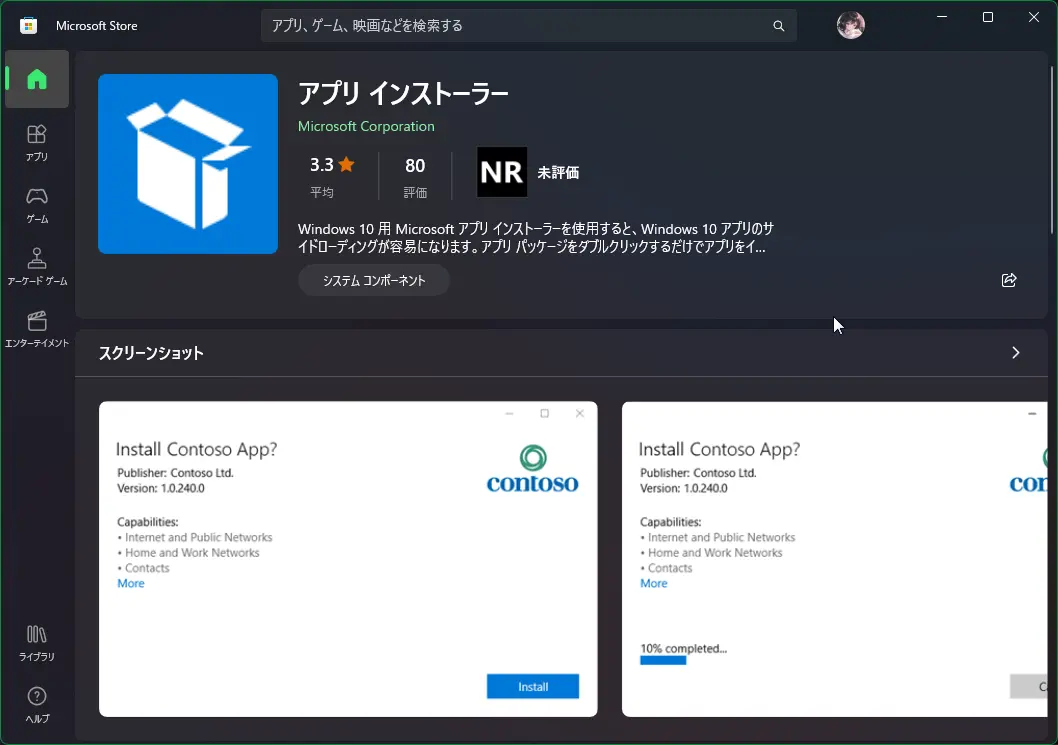This screenshot has width=1058, height=745.
Task: Open the アプリ (Apps) sidebar section
Action: pyautogui.click(x=37, y=142)
